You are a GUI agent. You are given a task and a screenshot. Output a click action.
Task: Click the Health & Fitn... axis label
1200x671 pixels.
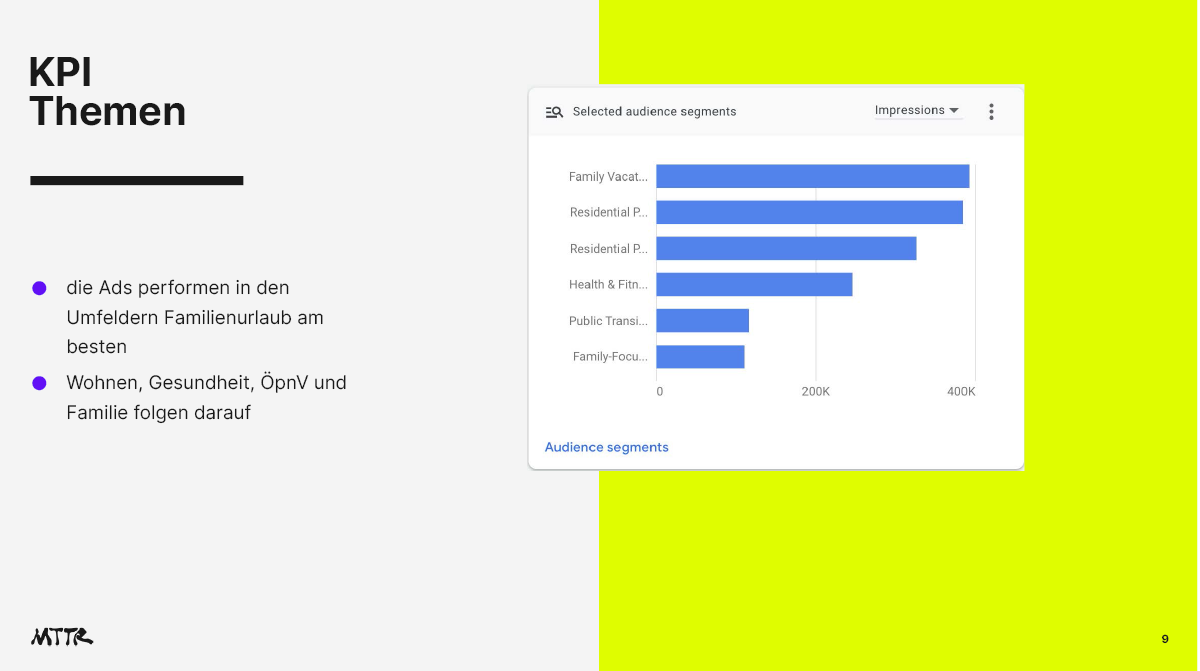tap(608, 285)
